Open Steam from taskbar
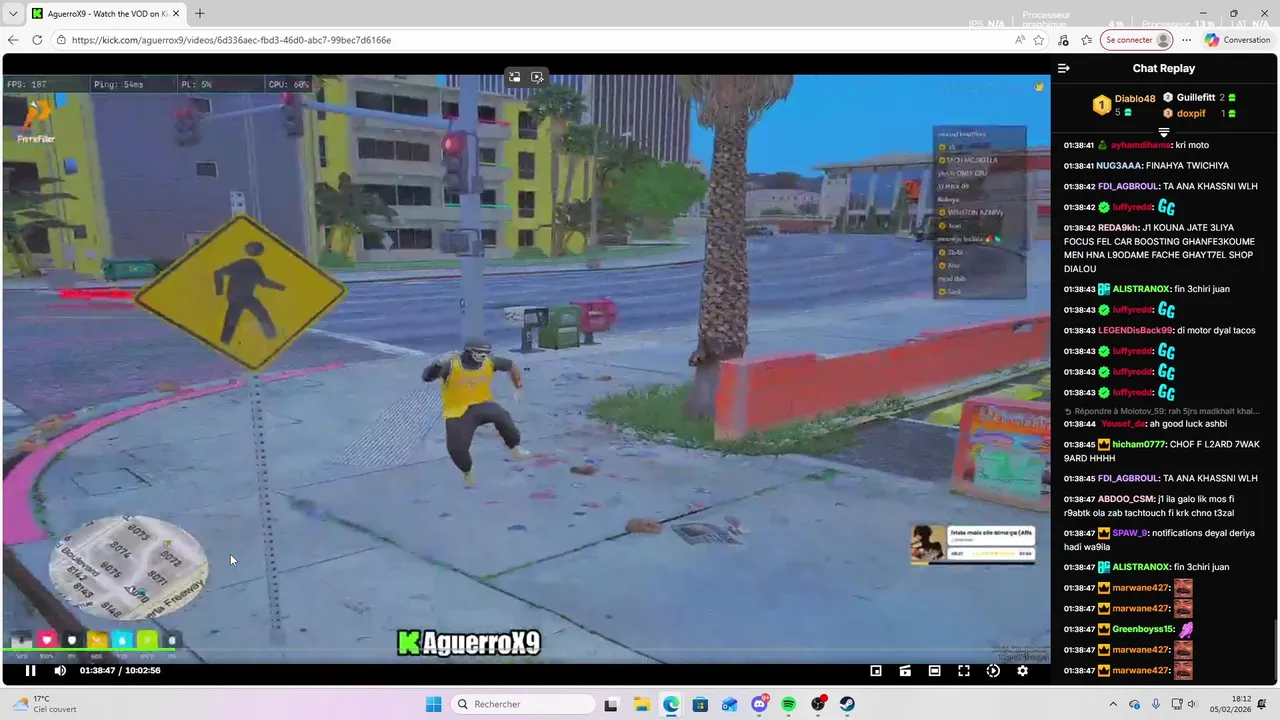The image size is (1280, 720). point(847,705)
